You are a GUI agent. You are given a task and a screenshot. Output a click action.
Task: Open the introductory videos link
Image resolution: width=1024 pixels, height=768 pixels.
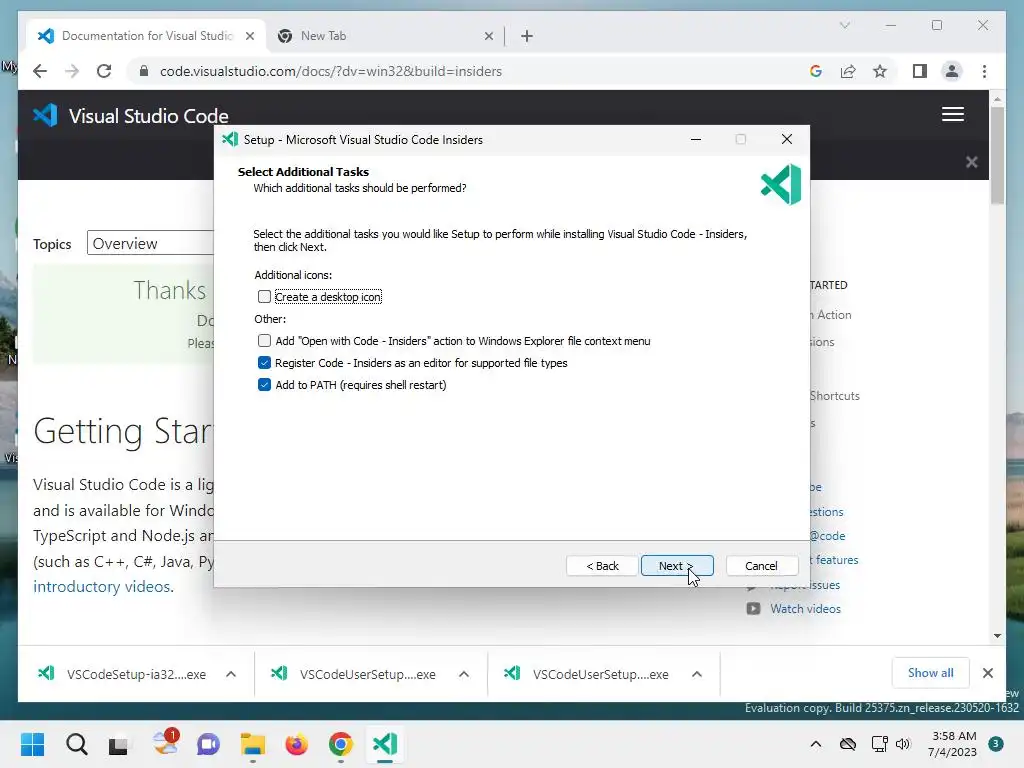(102, 586)
